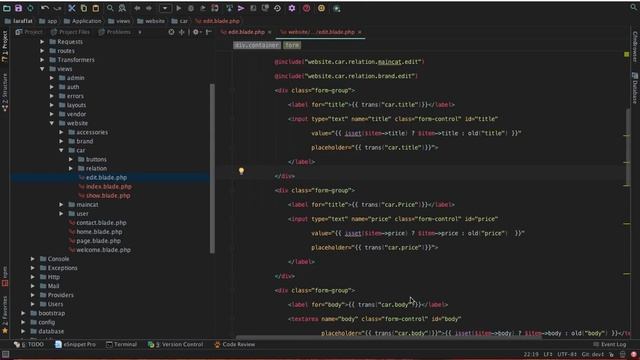The width and height of the screenshot is (640, 360).
Task: Click the Open folder toolbar icon
Action: 7,8
